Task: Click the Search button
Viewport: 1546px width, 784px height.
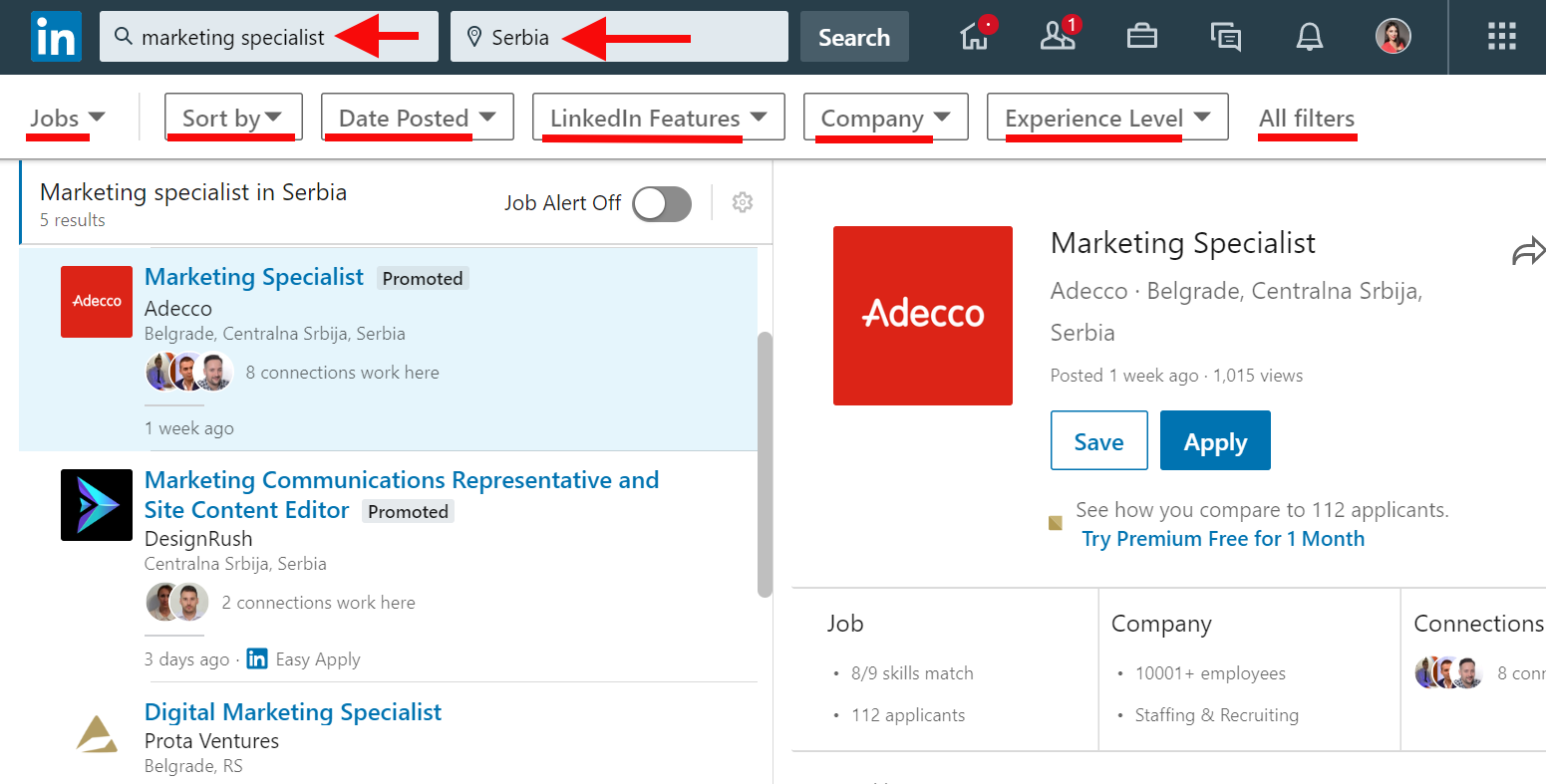Action: [854, 37]
